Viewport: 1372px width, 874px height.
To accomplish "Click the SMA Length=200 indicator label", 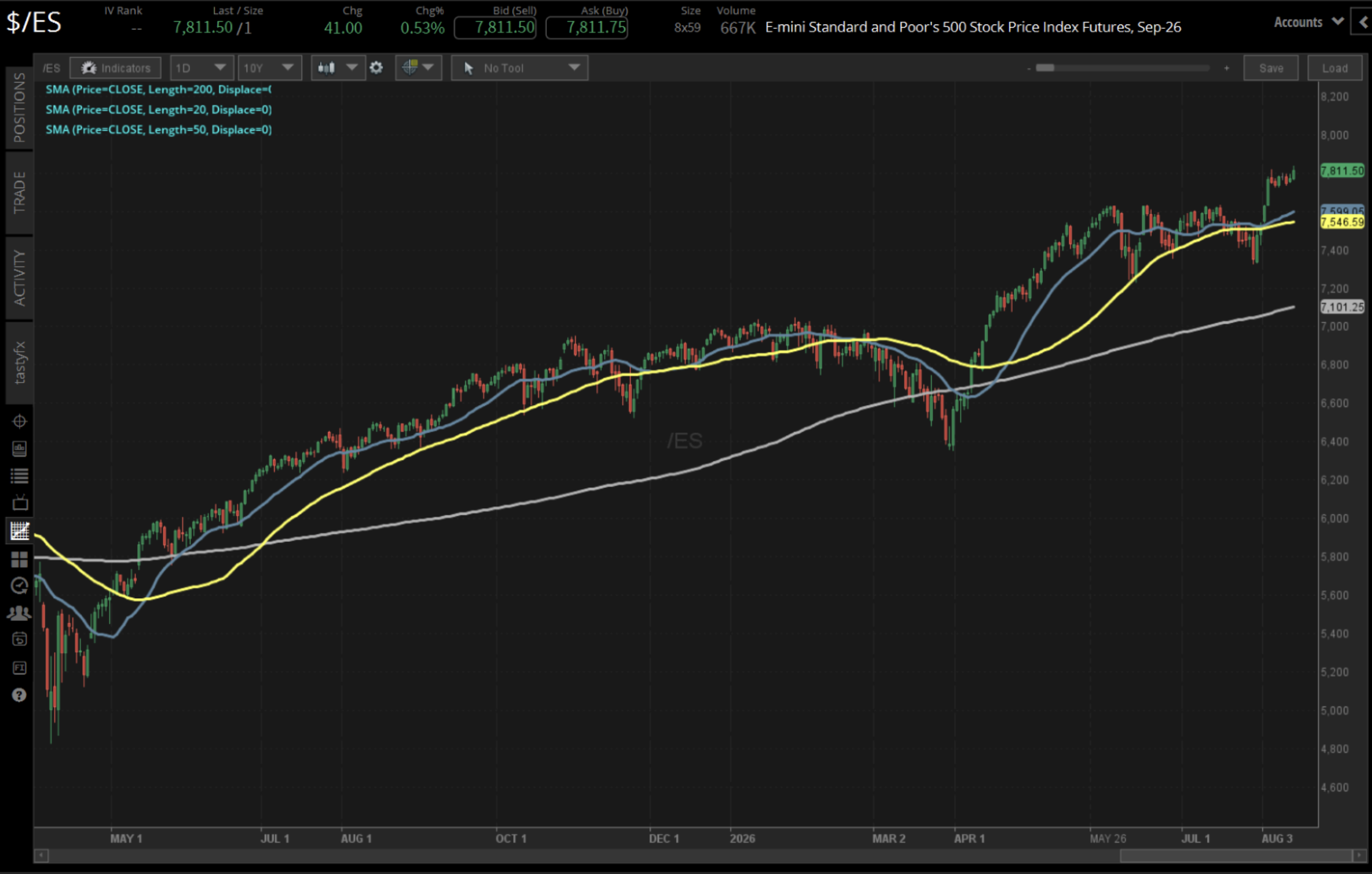I will point(158,89).
